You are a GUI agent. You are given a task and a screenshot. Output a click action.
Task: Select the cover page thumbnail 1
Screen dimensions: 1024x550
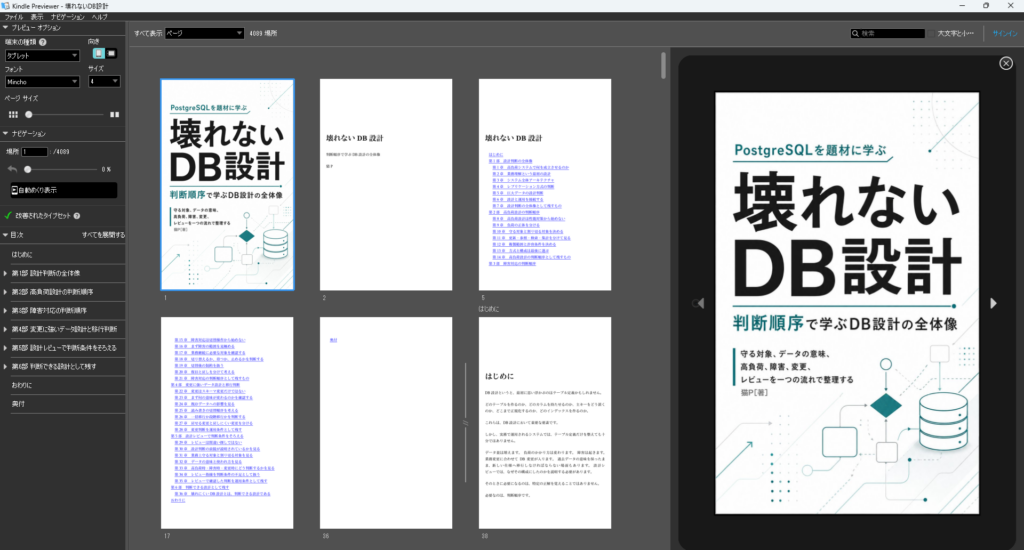click(x=227, y=185)
